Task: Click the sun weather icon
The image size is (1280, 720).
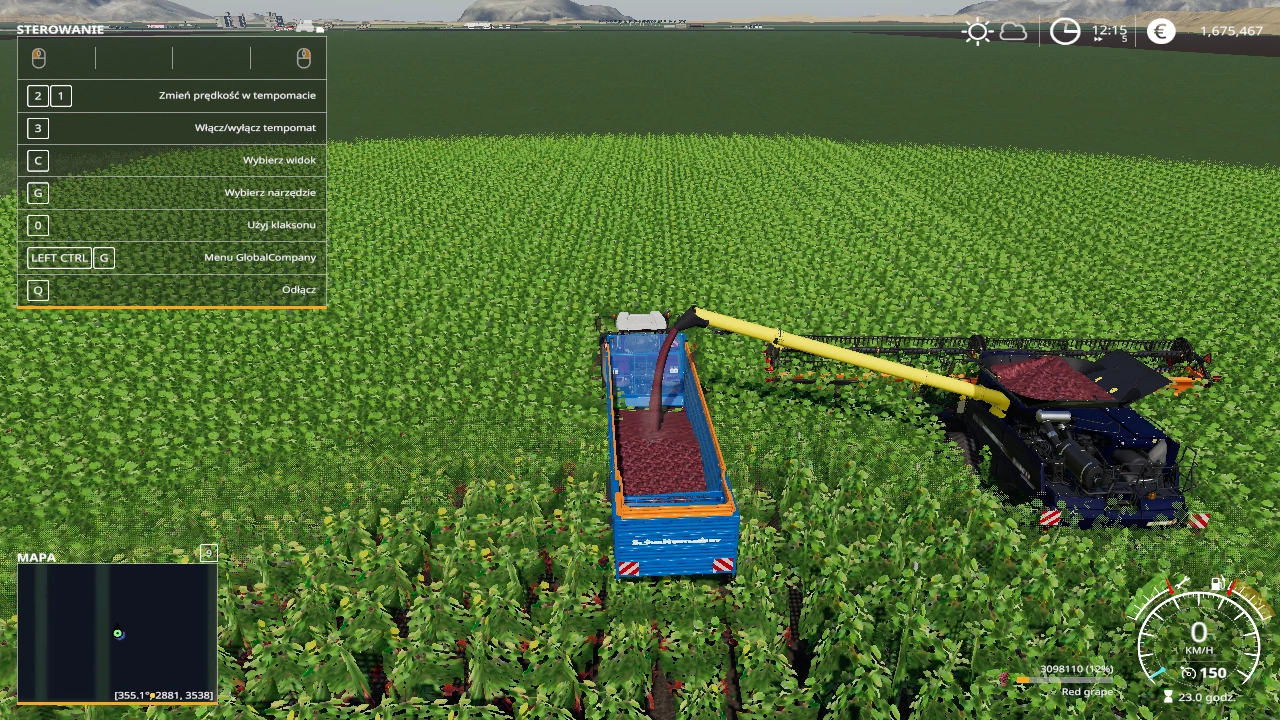Action: pos(977,32)
